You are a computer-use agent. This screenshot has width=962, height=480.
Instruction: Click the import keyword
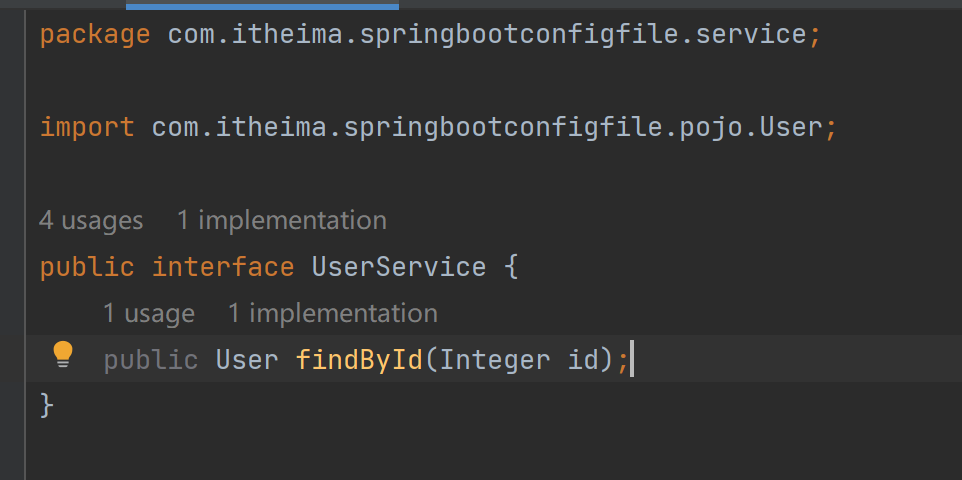[87, 128]
